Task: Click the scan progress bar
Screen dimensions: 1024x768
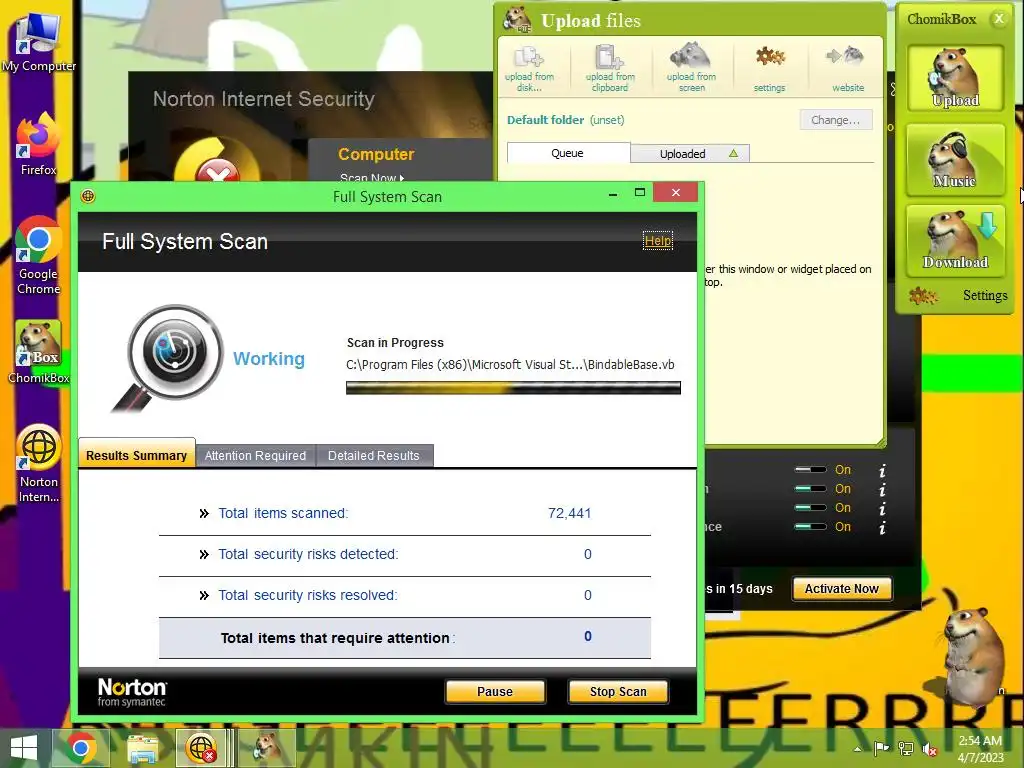Action: 513,388
